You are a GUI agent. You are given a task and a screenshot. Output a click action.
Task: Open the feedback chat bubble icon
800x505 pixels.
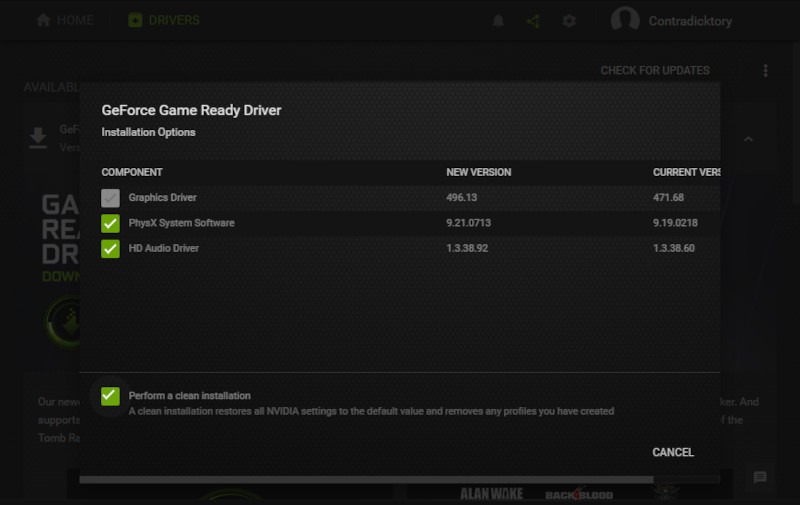(x=760, y=478)
